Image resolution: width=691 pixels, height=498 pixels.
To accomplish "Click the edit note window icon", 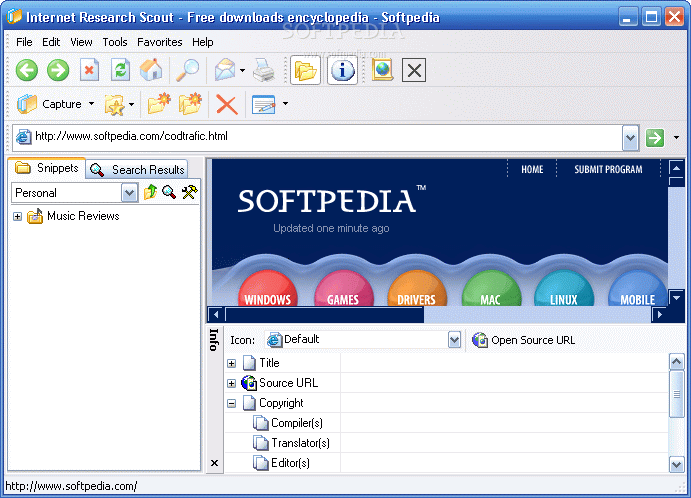I will click(x=264, y=104).
